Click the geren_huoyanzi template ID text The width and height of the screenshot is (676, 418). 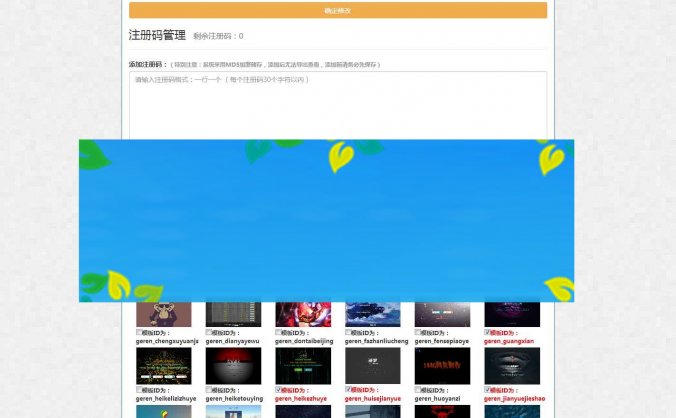click(438, 399)
